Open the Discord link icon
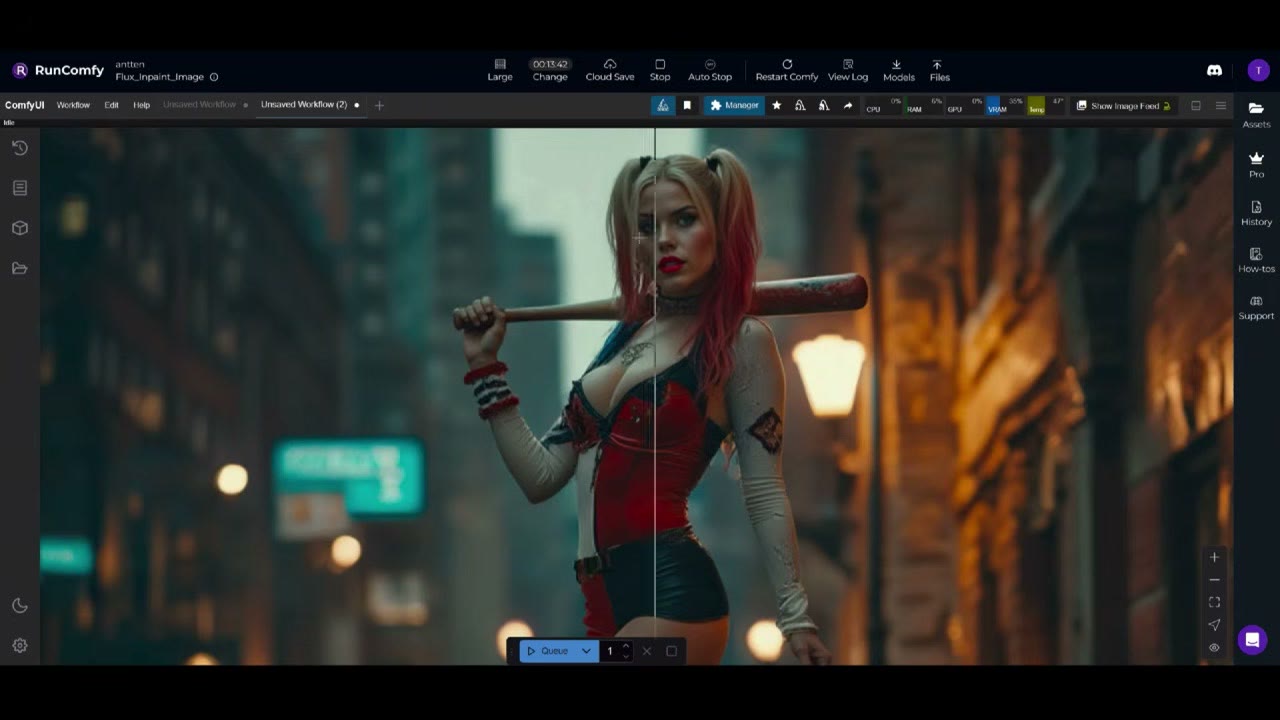The width and height of the screenshot is (1280, 720). pos(1215,70)
